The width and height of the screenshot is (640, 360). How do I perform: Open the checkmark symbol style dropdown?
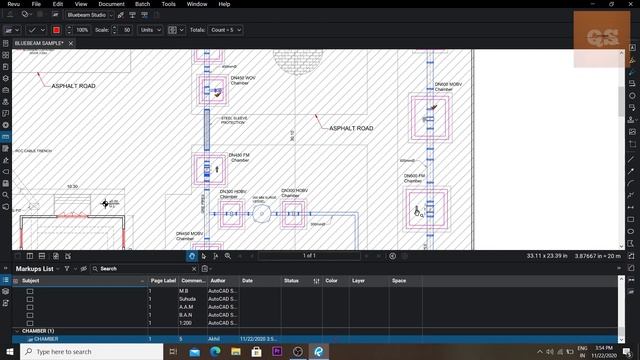pyautogui.click(x=36, y=30)
